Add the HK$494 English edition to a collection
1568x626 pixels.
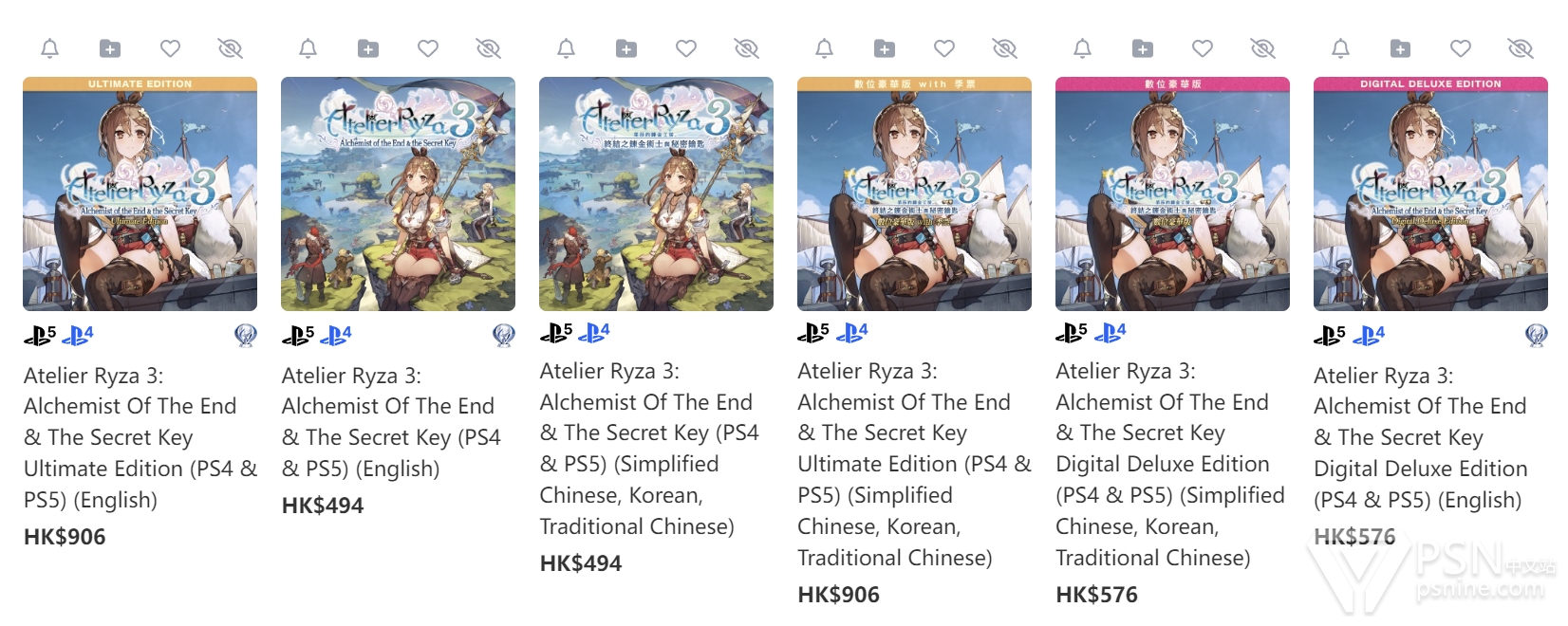(x=368, y=48)
